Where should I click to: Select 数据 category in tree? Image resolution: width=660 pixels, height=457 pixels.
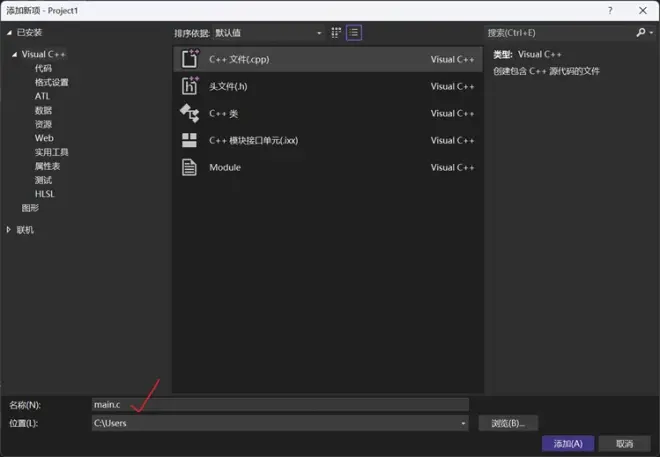43,110
